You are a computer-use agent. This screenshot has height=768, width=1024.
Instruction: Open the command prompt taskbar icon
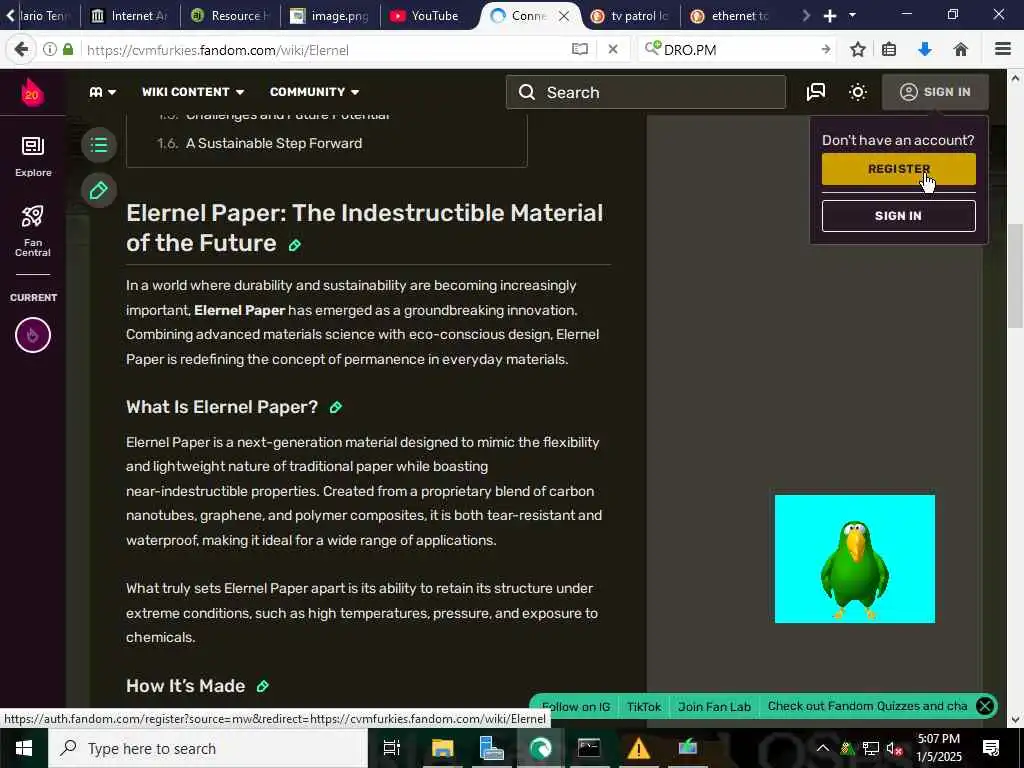[x=589, y=748]
